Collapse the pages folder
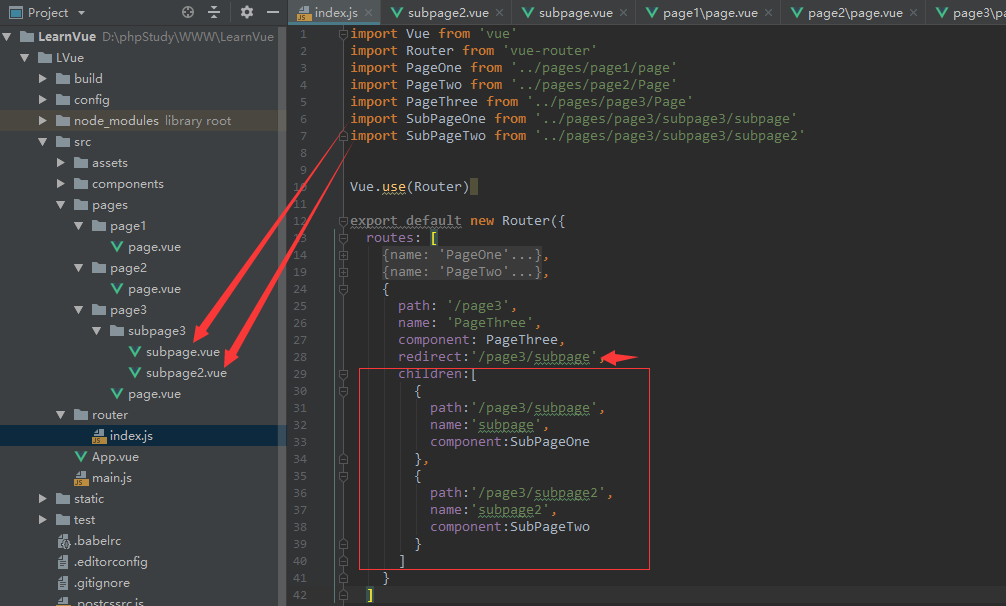This screenshot has height=606, width=1006. click(x=61, y=205)
